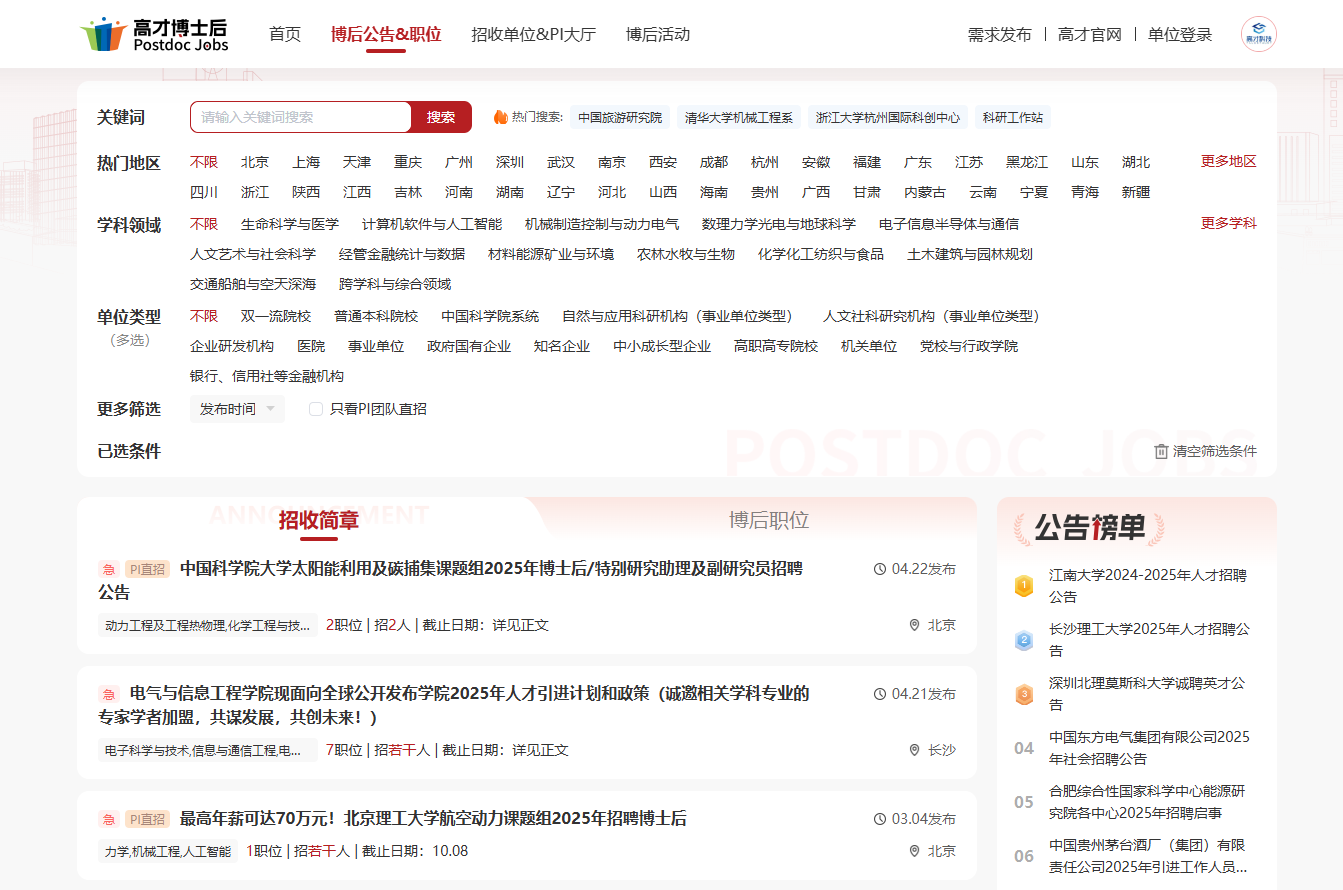Click the trash icon for 清空筛选条件
This screenshot has height=890, width=1343.
click(1160, 451)
